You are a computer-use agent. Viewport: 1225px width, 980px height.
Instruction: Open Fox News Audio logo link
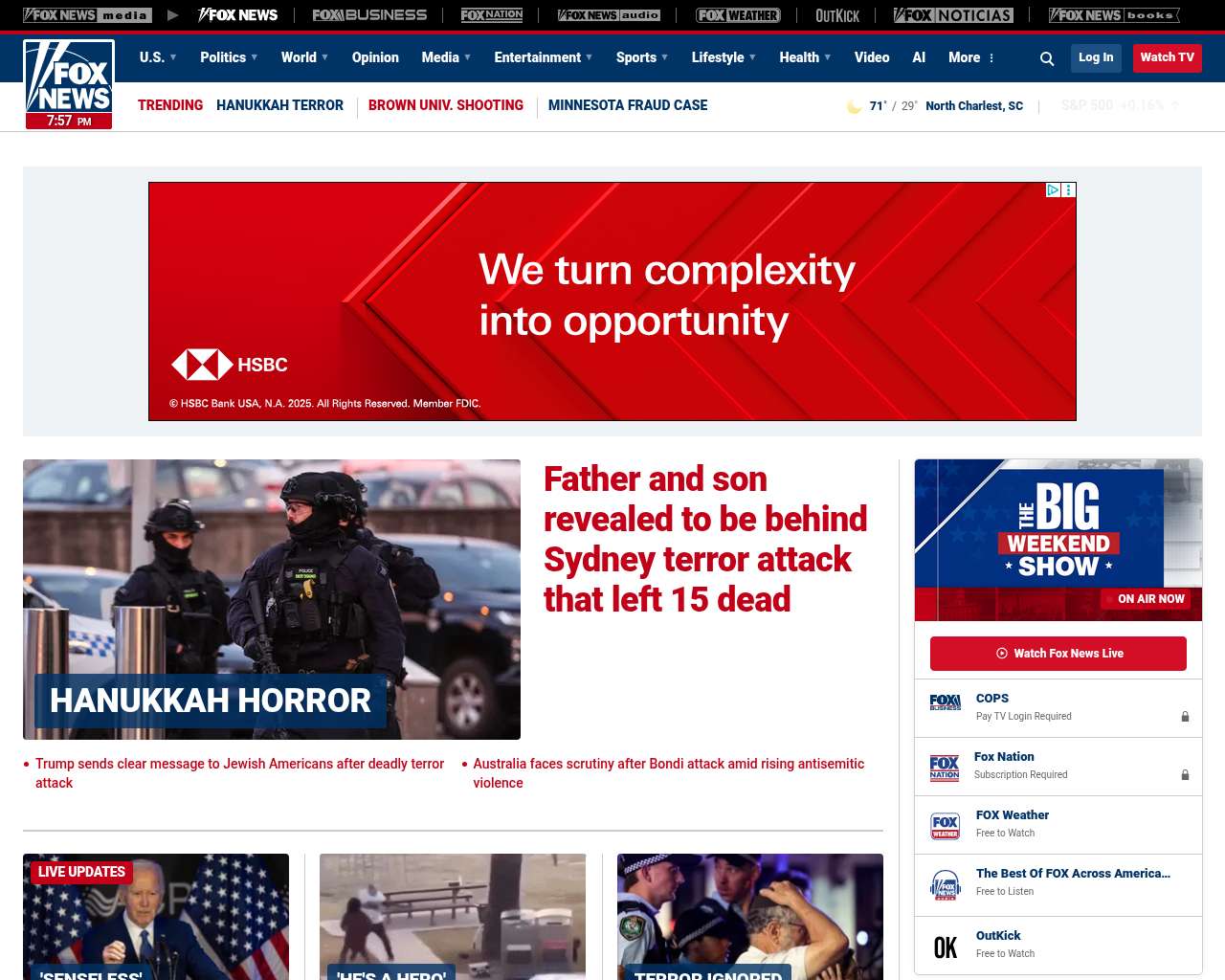[609, 15]
